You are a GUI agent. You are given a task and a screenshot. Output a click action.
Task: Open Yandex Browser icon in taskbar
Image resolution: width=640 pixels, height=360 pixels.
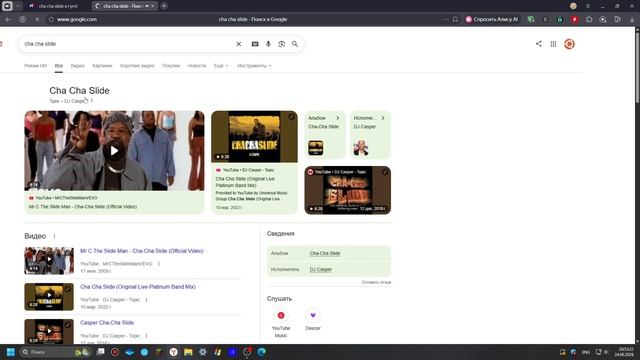[x=173, y=352]
